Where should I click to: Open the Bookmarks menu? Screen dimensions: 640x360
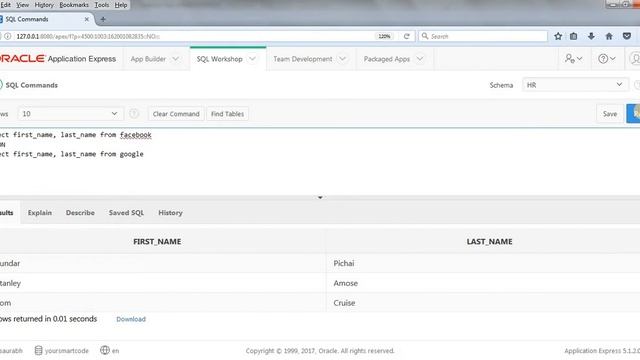[74, 5]
